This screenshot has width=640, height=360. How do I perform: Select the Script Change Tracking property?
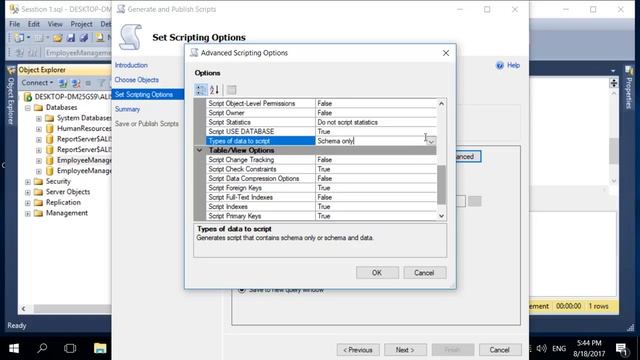[x=321, y=160]
